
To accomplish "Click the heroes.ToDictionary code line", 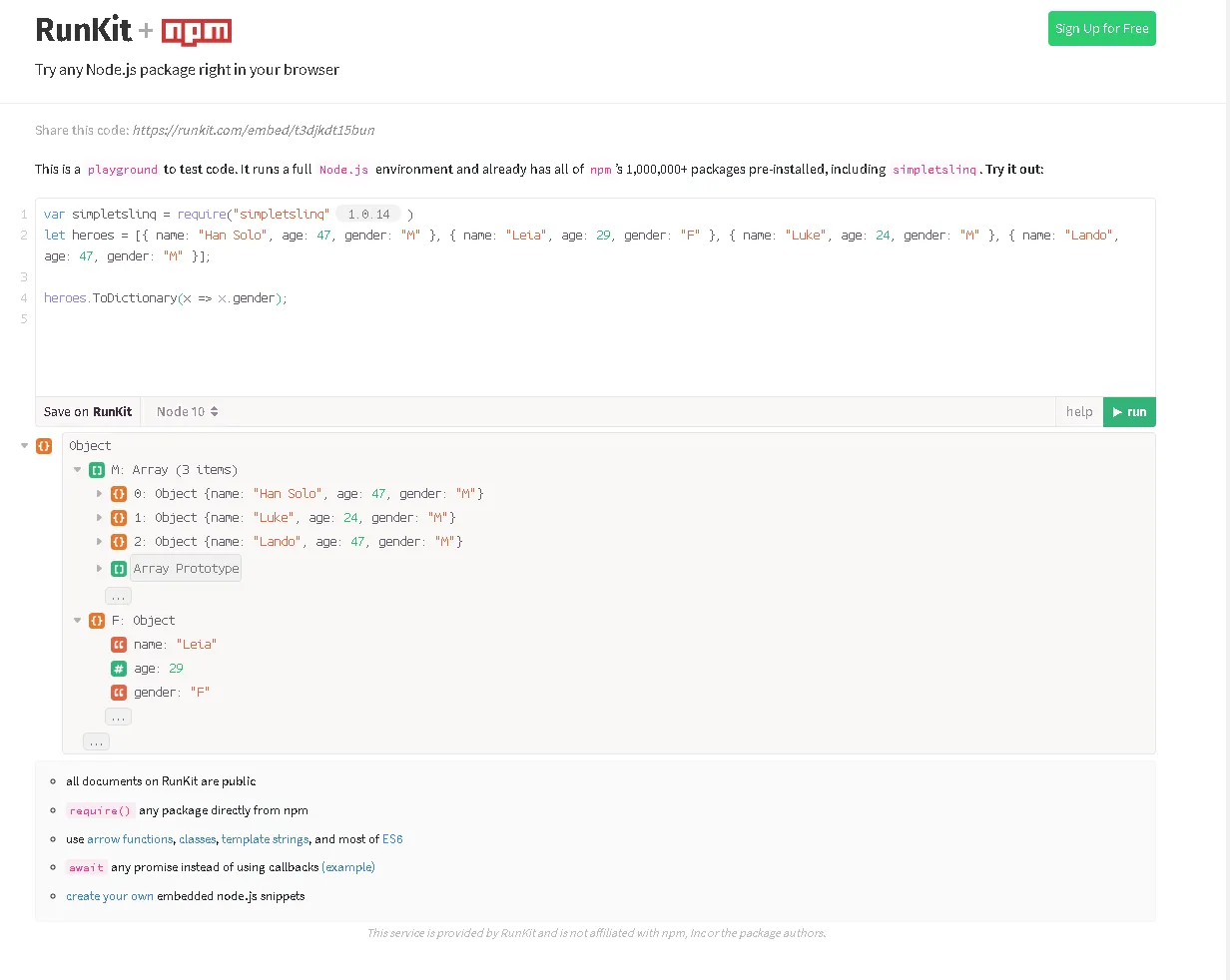I will pos(166,298).
